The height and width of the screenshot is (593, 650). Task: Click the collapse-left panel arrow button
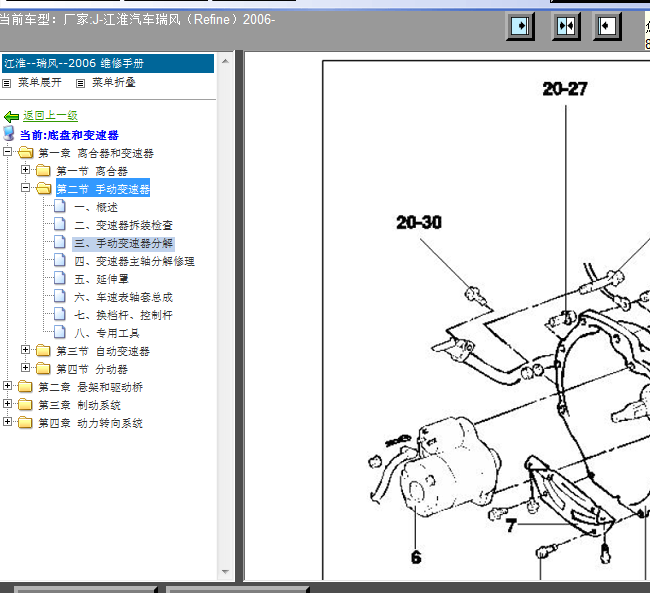click(x=607, y=26)
